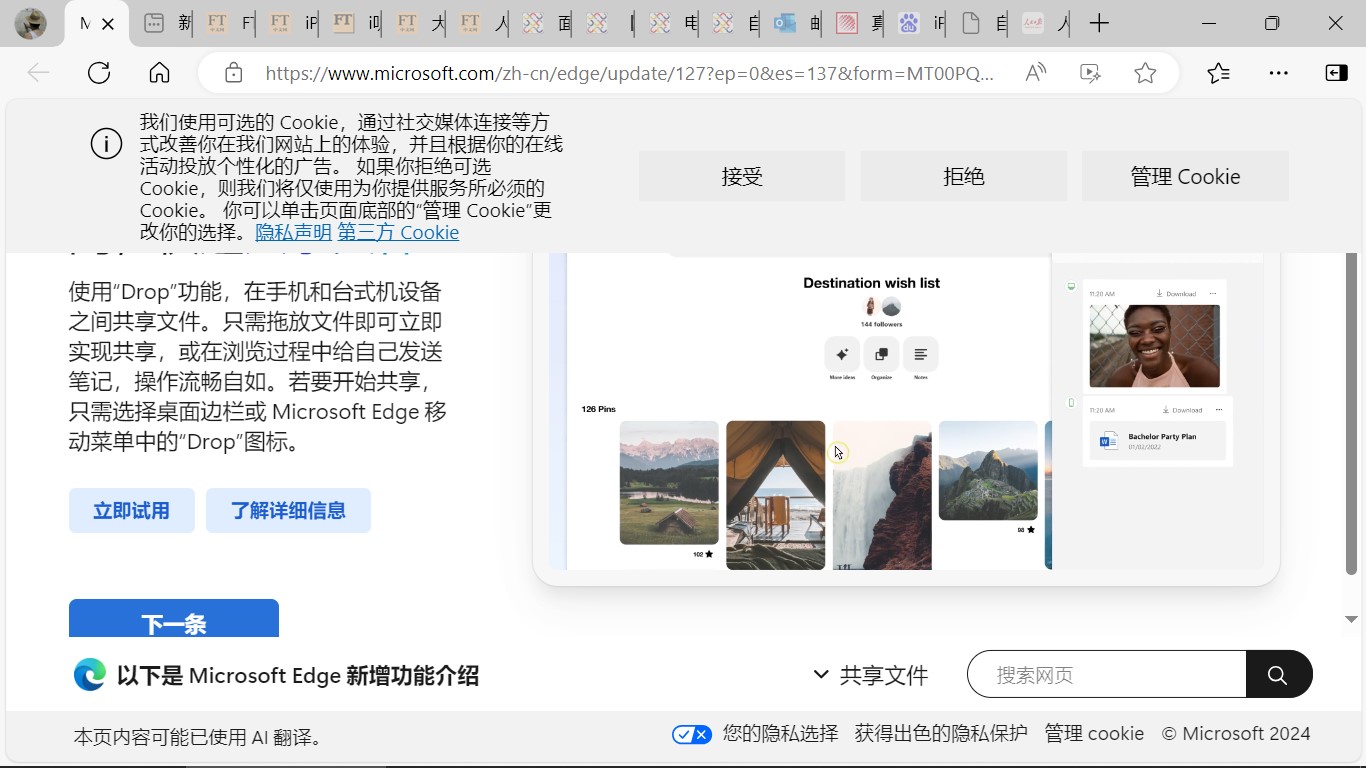
Task: Open the 您的隐私选择 link
Action: [x=780, y=733]
